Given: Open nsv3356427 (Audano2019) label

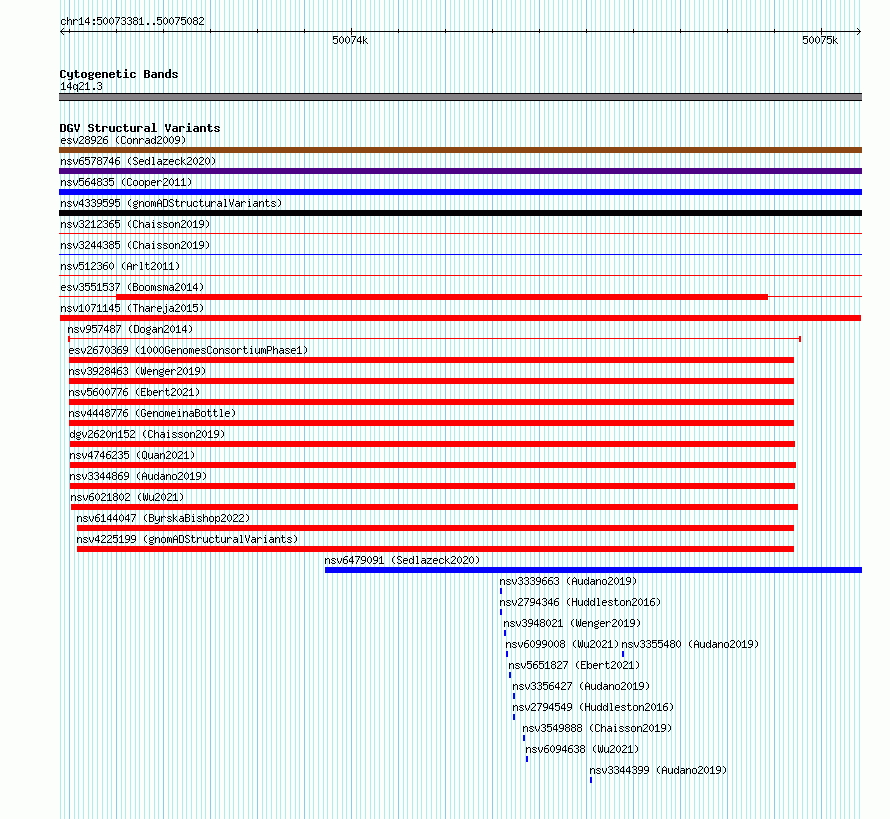Looking at the screenshot, I should 581,686.
